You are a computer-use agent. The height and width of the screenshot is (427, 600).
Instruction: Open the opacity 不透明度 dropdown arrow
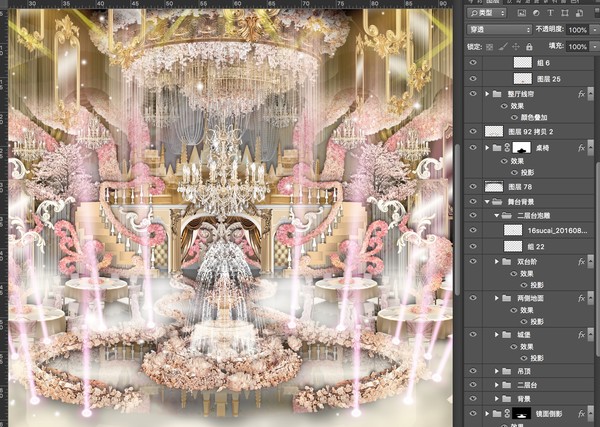595,29
